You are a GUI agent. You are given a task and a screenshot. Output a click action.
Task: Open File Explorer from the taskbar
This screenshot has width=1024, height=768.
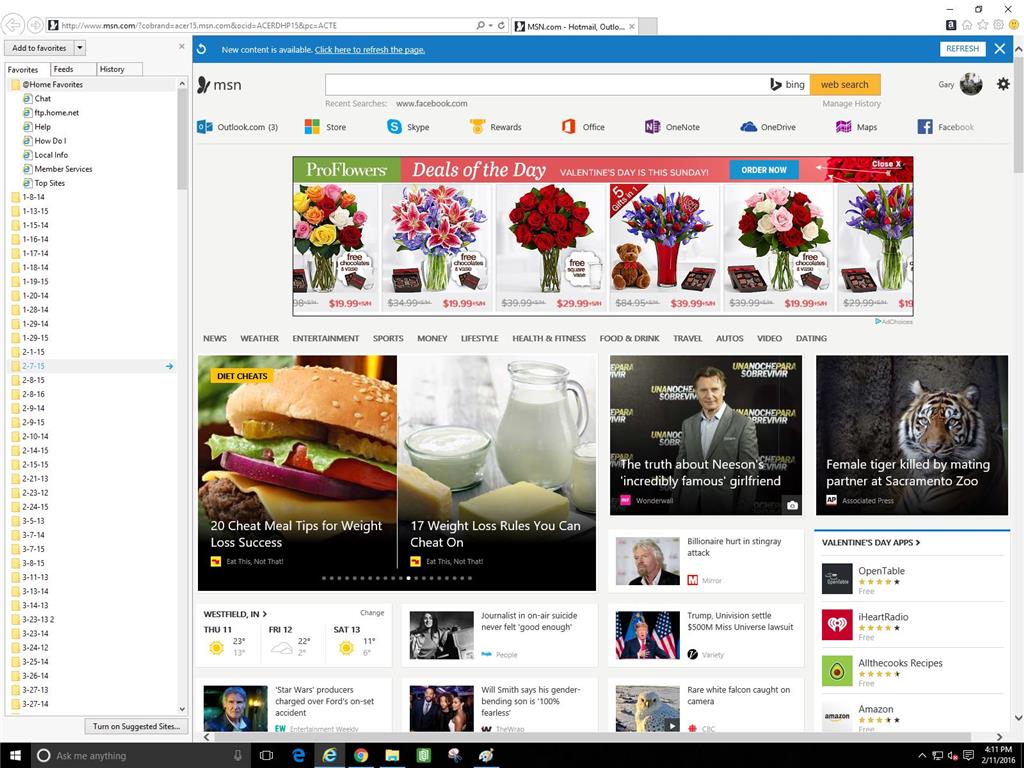coord(392,756)
